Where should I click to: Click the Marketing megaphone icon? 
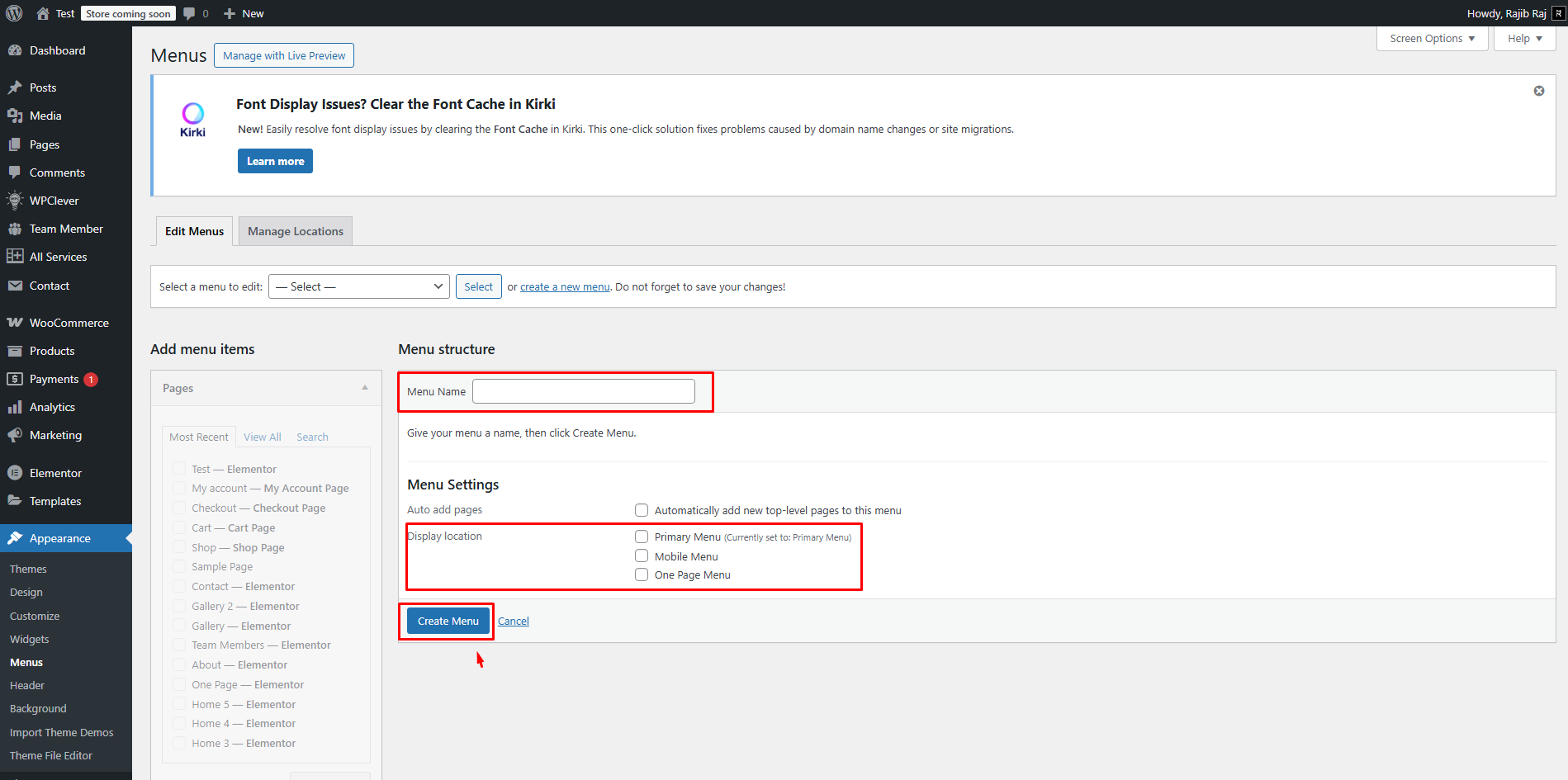pos(15,435)
